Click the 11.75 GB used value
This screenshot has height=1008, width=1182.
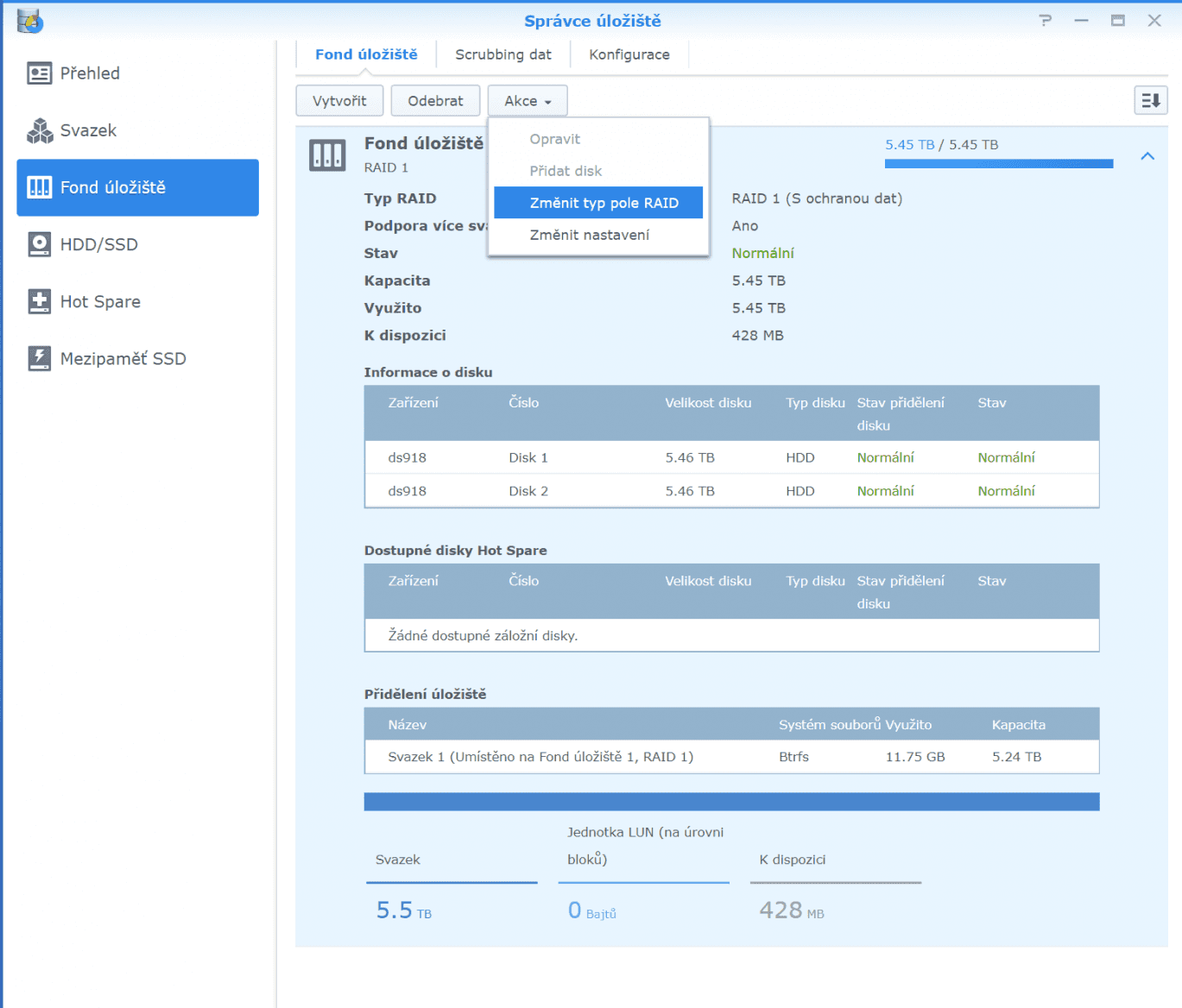[x=915, y=757]
